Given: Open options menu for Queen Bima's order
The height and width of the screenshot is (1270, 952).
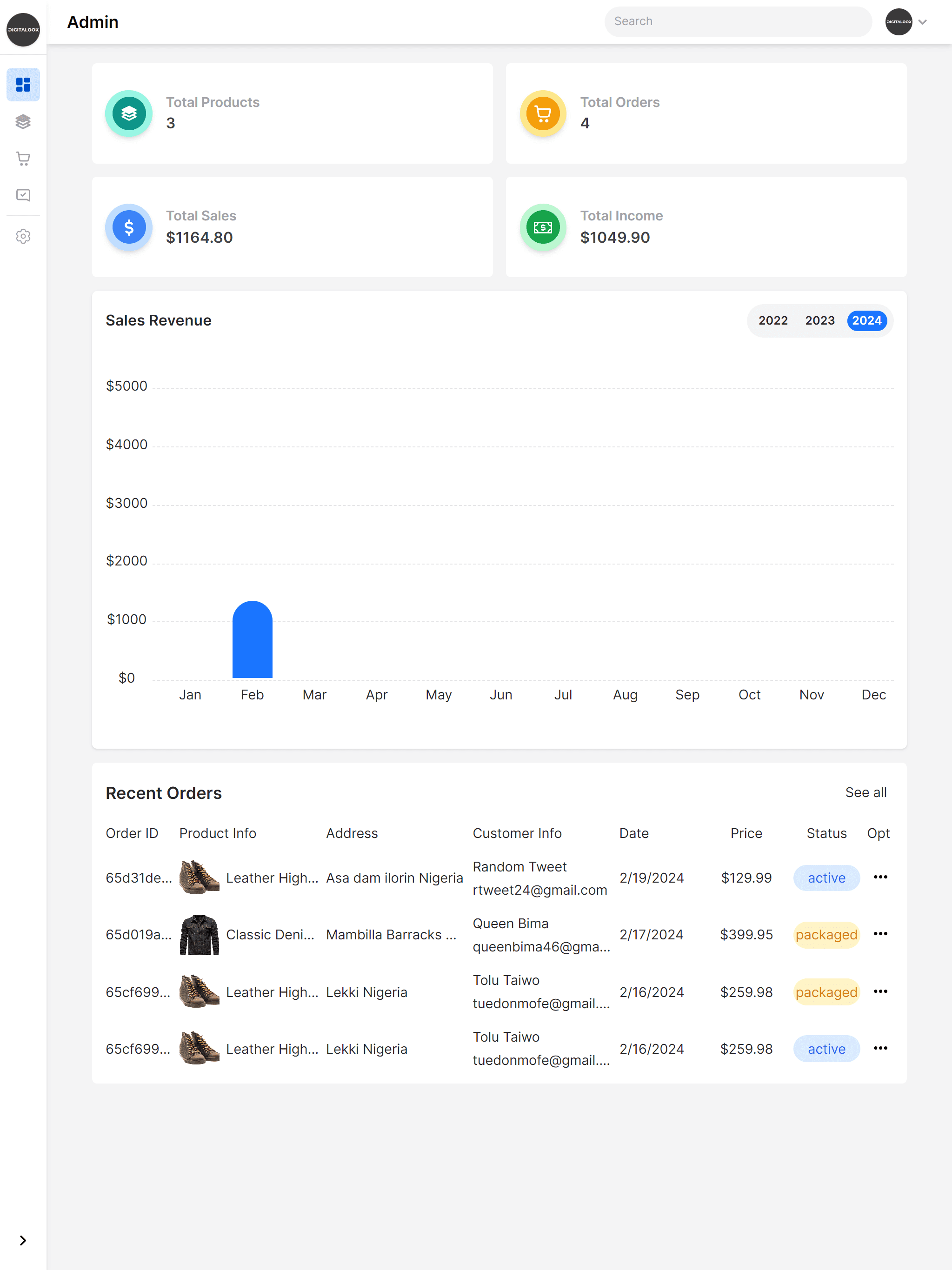Looking at the screenshot, I should point(880,934).
